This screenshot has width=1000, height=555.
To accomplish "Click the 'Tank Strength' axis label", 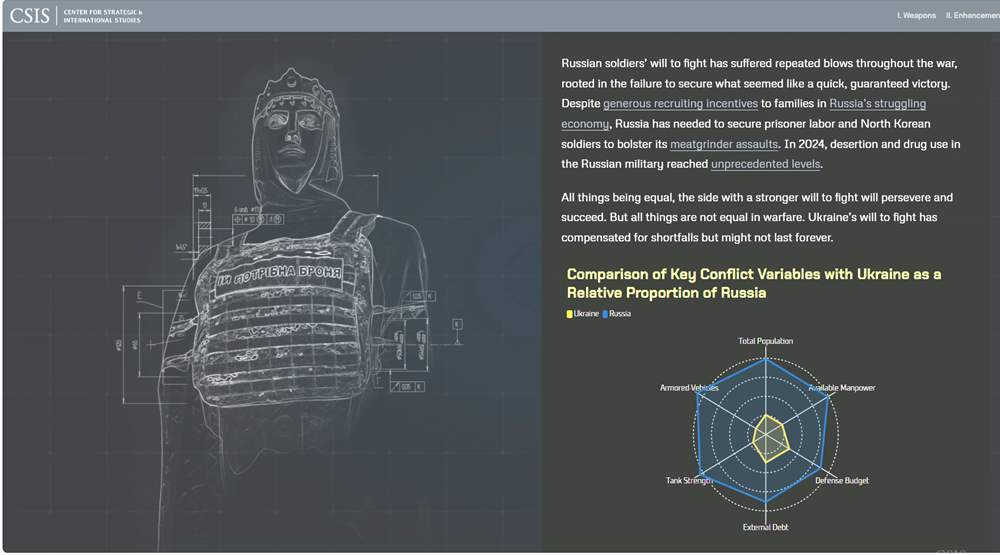I will pyautogui.click(x=689, y=481).
